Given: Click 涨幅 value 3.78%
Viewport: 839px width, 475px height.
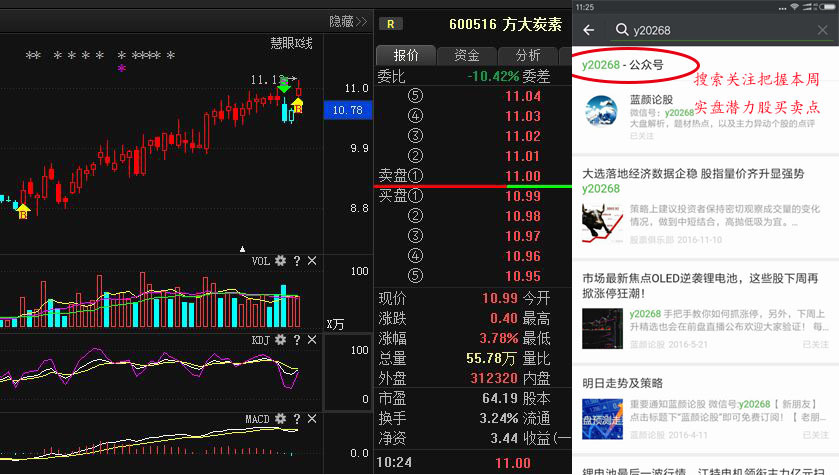Looking at the screenshot, I should (x=499, y=338).
